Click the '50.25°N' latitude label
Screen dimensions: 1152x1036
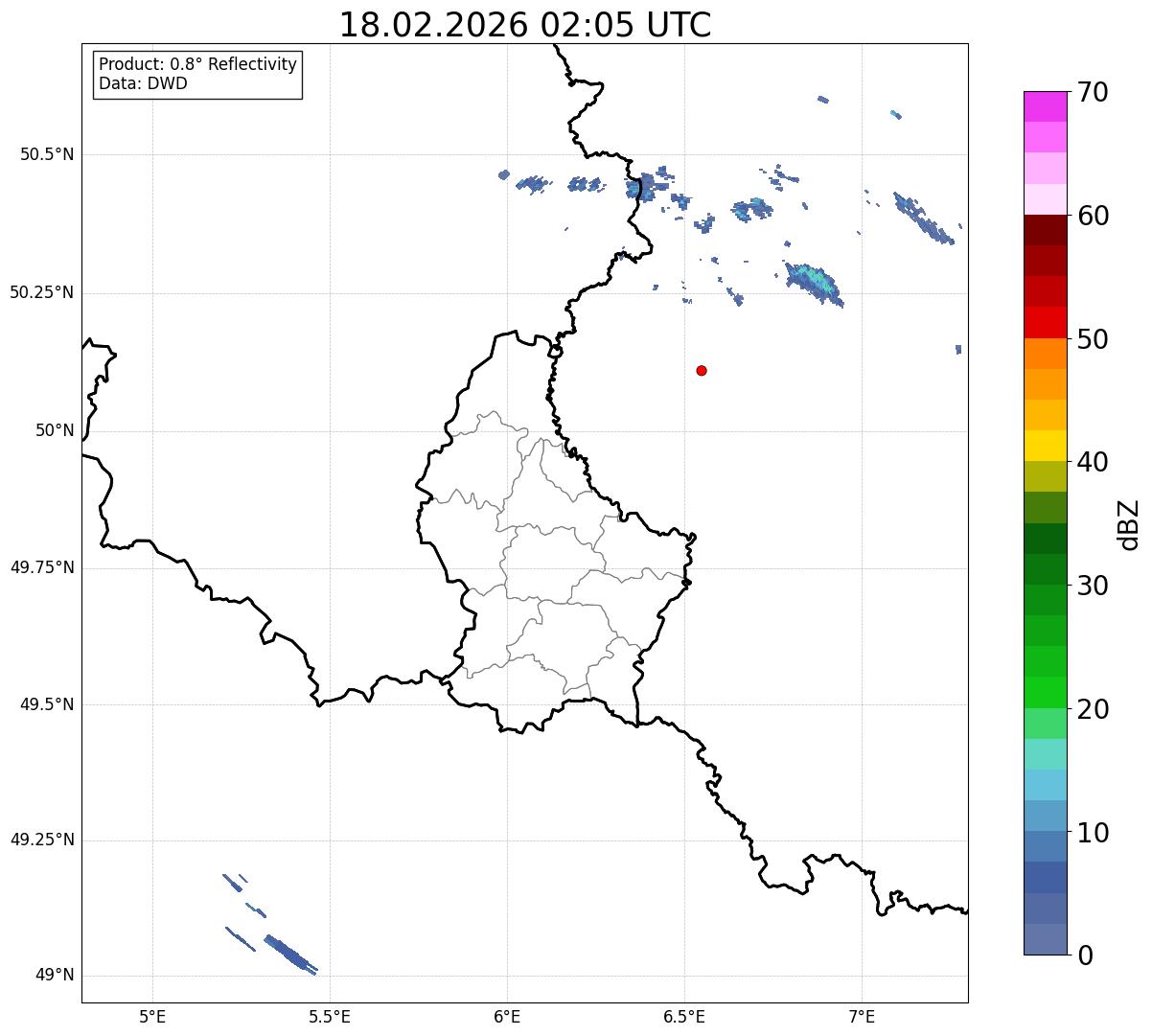pos(42,292)
